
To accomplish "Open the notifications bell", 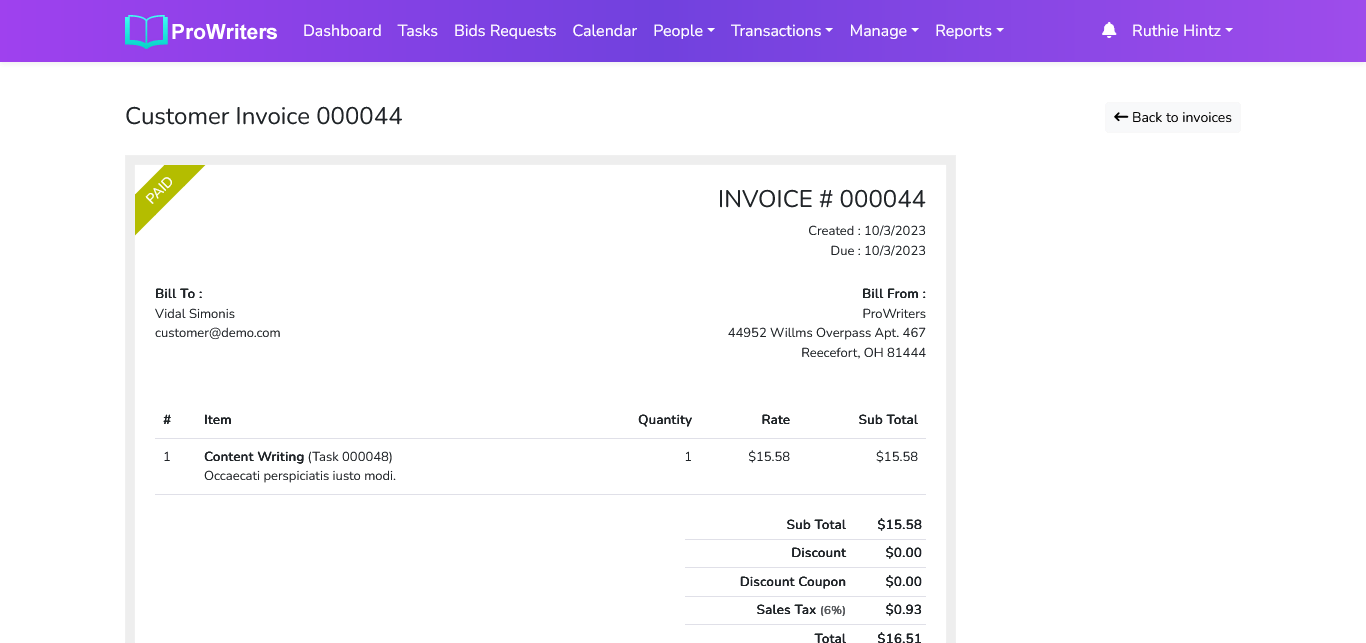I will point(1108,31).
